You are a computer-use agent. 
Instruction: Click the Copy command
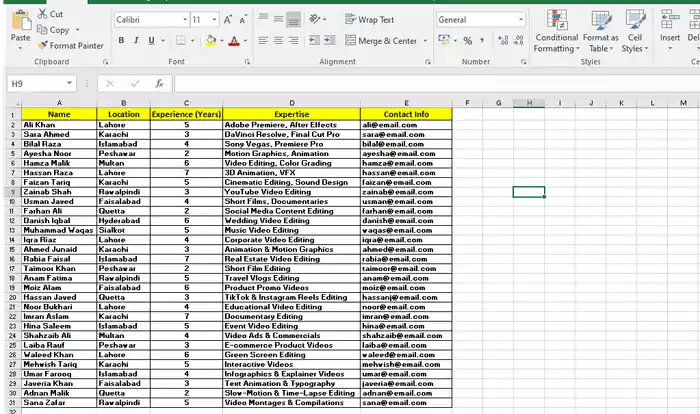click(x=53, y=30)
